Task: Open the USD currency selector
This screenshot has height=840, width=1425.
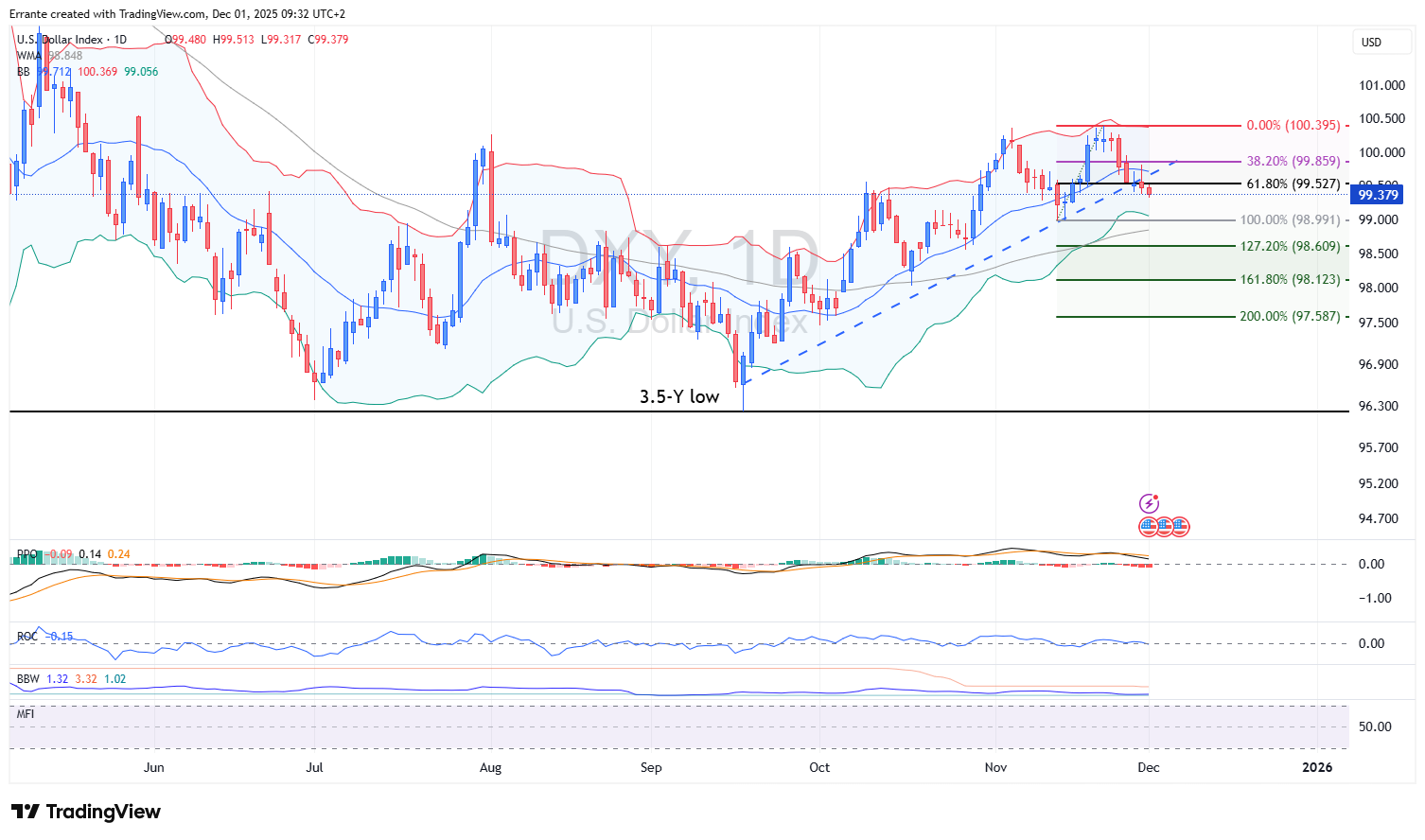Action: click(1381, 43)
